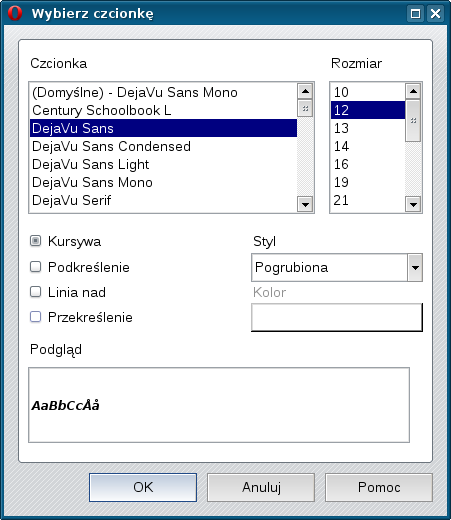Viewport: 451px width, 520px height.
Task: Click the Anuluj button
Action: [x=261, y=487]
